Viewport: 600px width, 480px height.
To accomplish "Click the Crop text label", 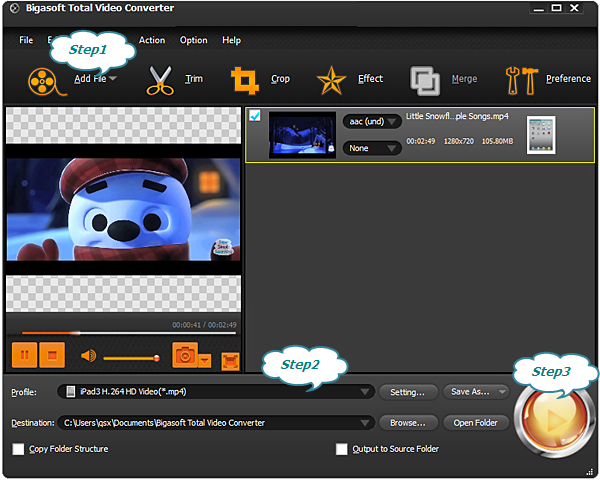I will tap(280, 79).
